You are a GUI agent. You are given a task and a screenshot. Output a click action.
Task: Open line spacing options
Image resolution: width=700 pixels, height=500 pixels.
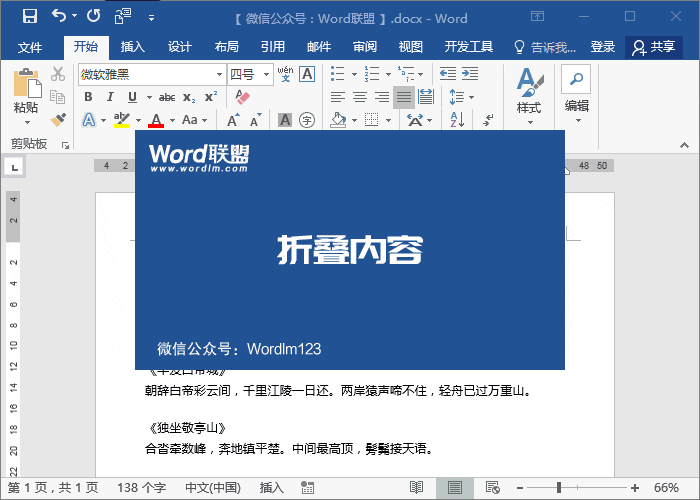pos(457,97)
